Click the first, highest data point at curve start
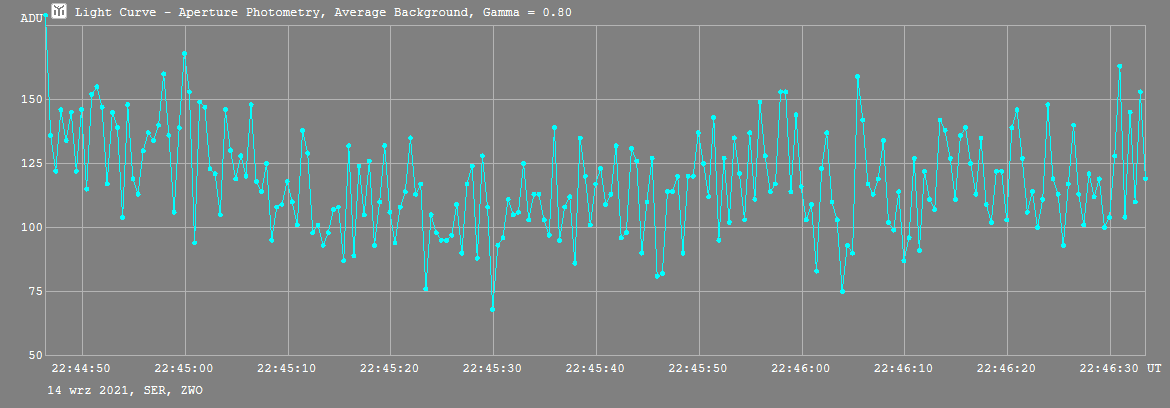 coord(46,15)
